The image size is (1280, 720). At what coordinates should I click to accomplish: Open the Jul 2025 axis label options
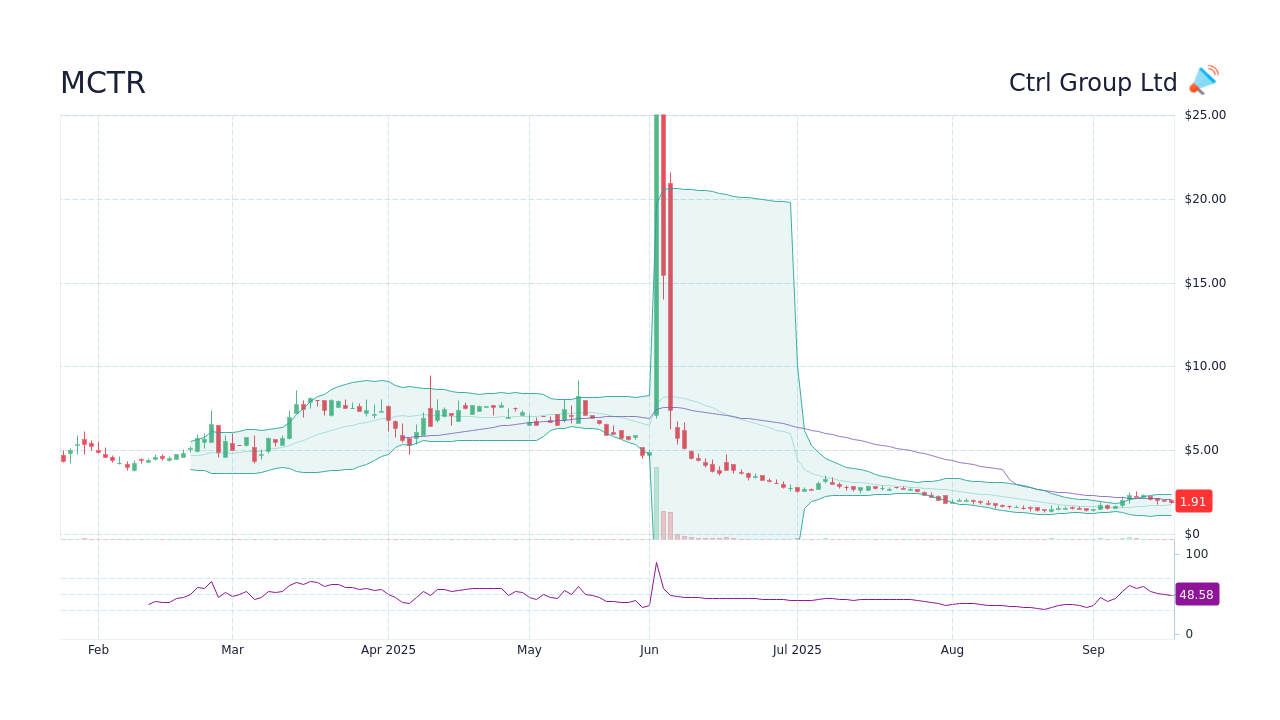coord(796,649)
